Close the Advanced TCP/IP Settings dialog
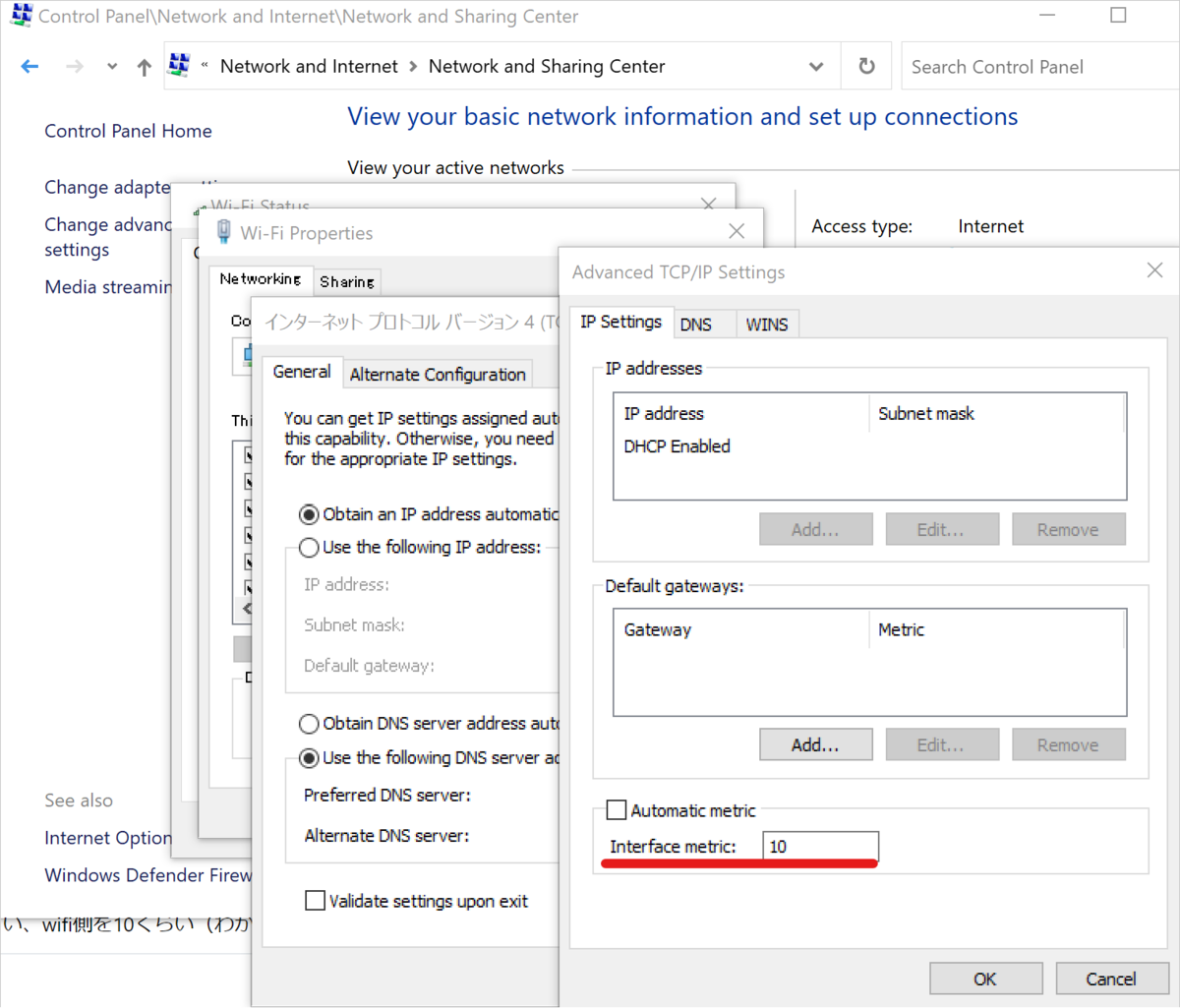Image resolution: width=1180 pixels, height=1008 pixels. click(1154, 270)
